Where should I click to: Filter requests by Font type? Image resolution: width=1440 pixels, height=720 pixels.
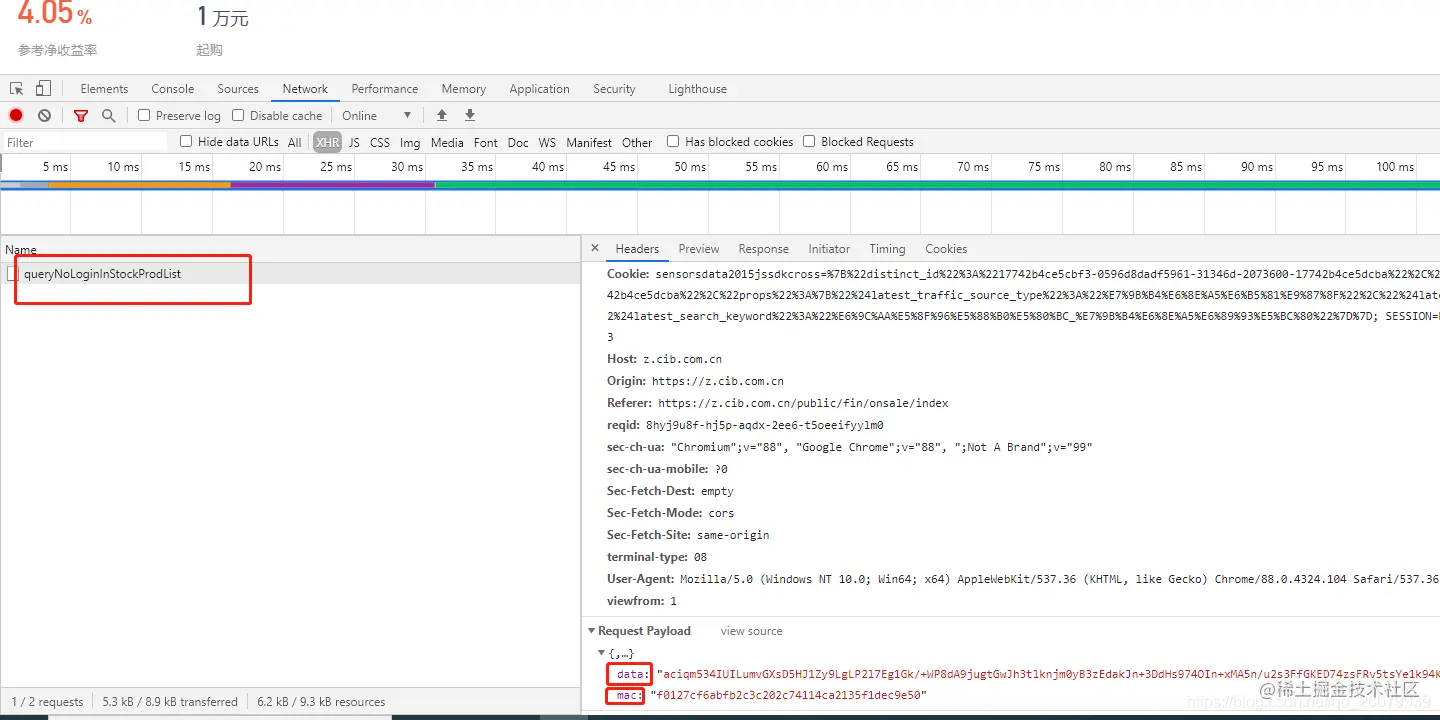pos(486,142)
